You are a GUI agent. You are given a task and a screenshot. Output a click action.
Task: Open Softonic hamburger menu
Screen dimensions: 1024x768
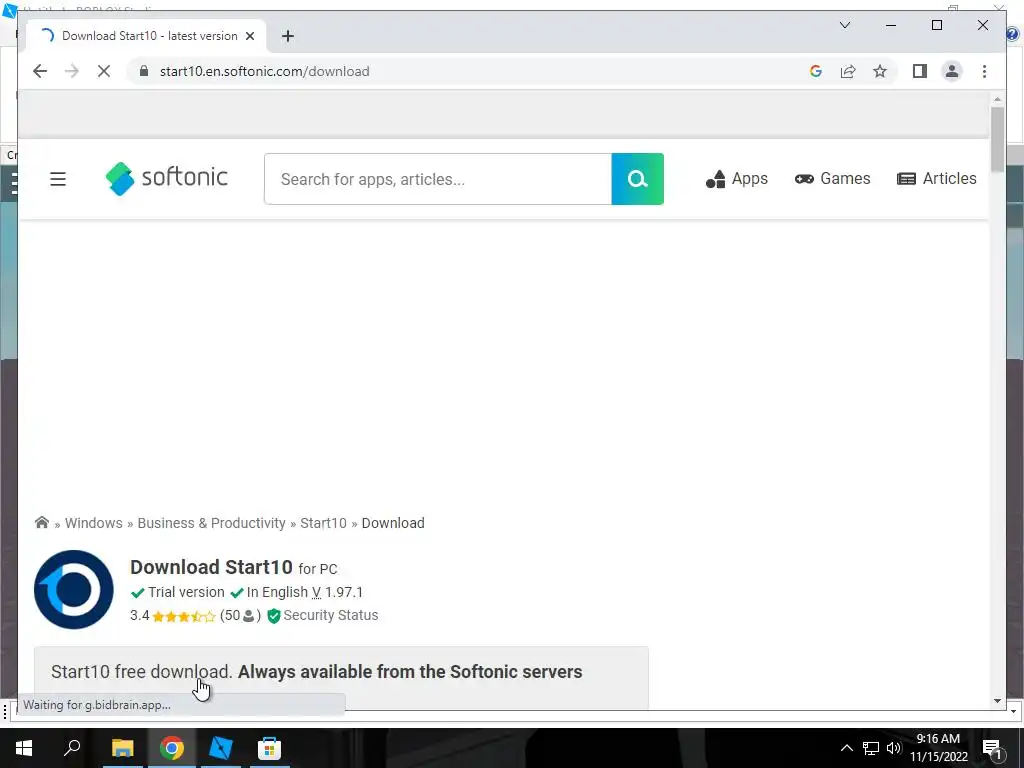(58, 179)
